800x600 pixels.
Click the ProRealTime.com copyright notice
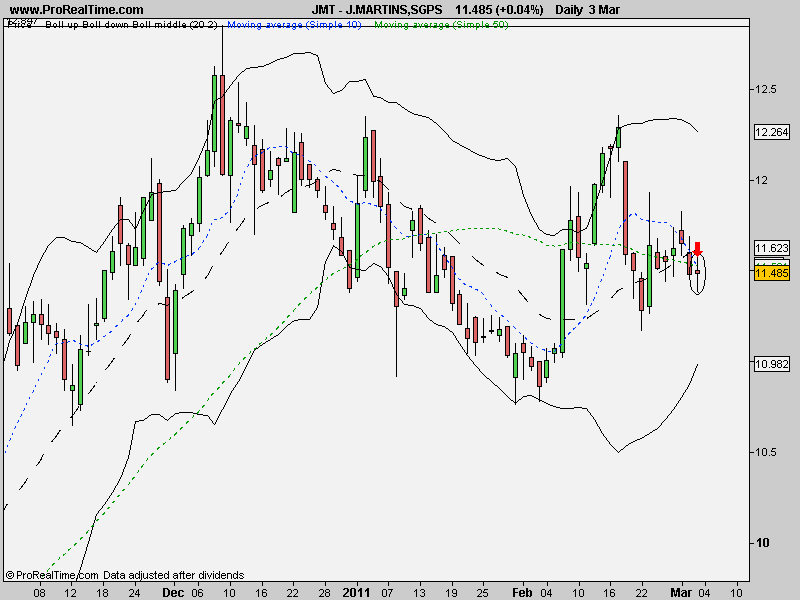coord(52,575)
